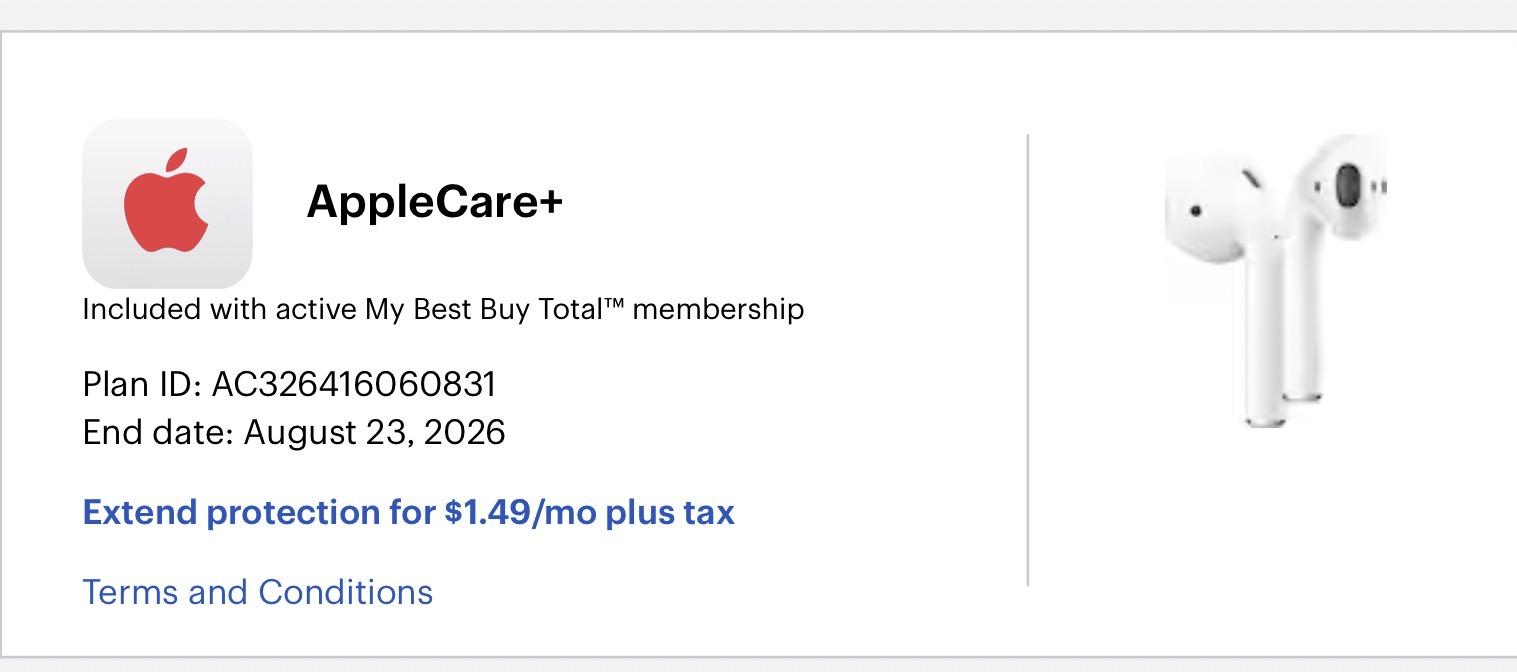The image size is (1517, 672).
Task: Click plan number AC326416060831
Action: click(x=354, y=384)
